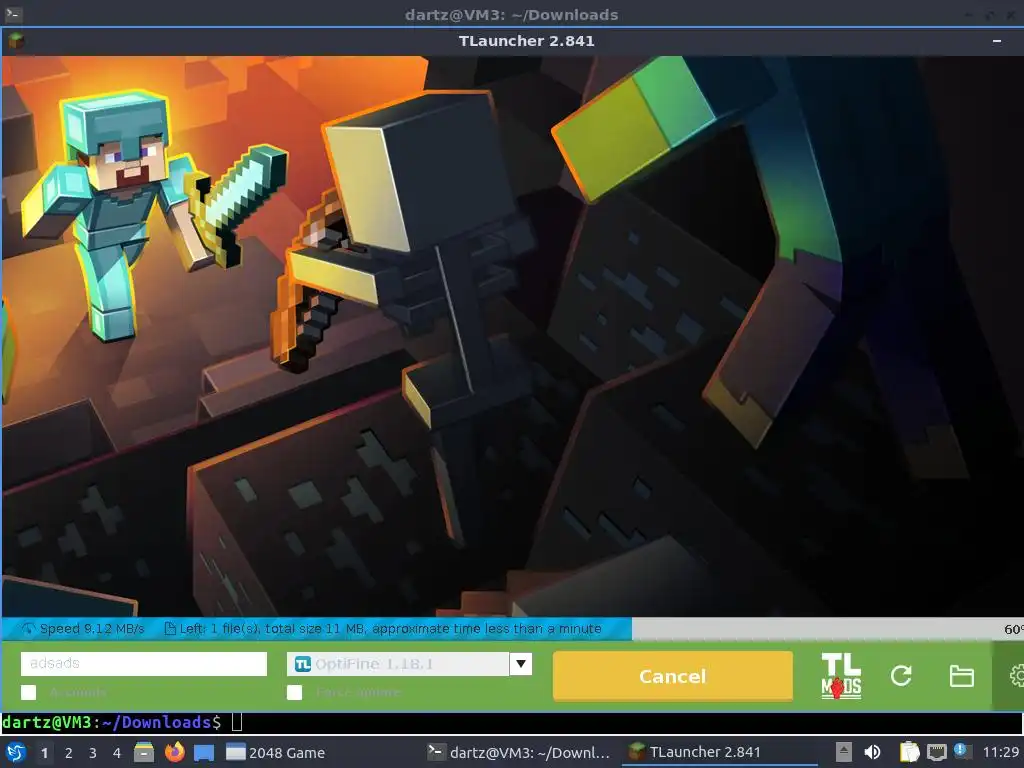Expand the version dropdown arrow
The width and height of the screenshot is (1024, 768).
(520, 664)
